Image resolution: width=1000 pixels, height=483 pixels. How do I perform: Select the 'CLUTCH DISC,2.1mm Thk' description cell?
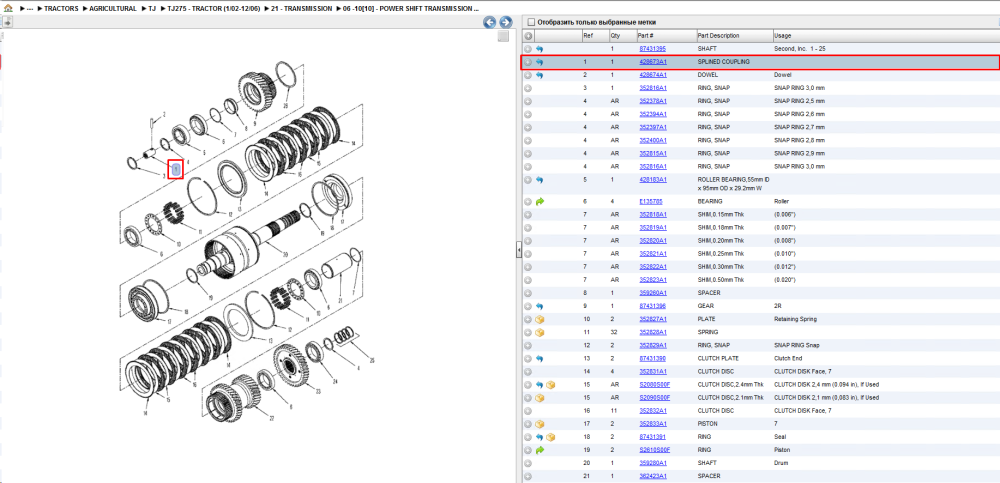pos(730,398)
